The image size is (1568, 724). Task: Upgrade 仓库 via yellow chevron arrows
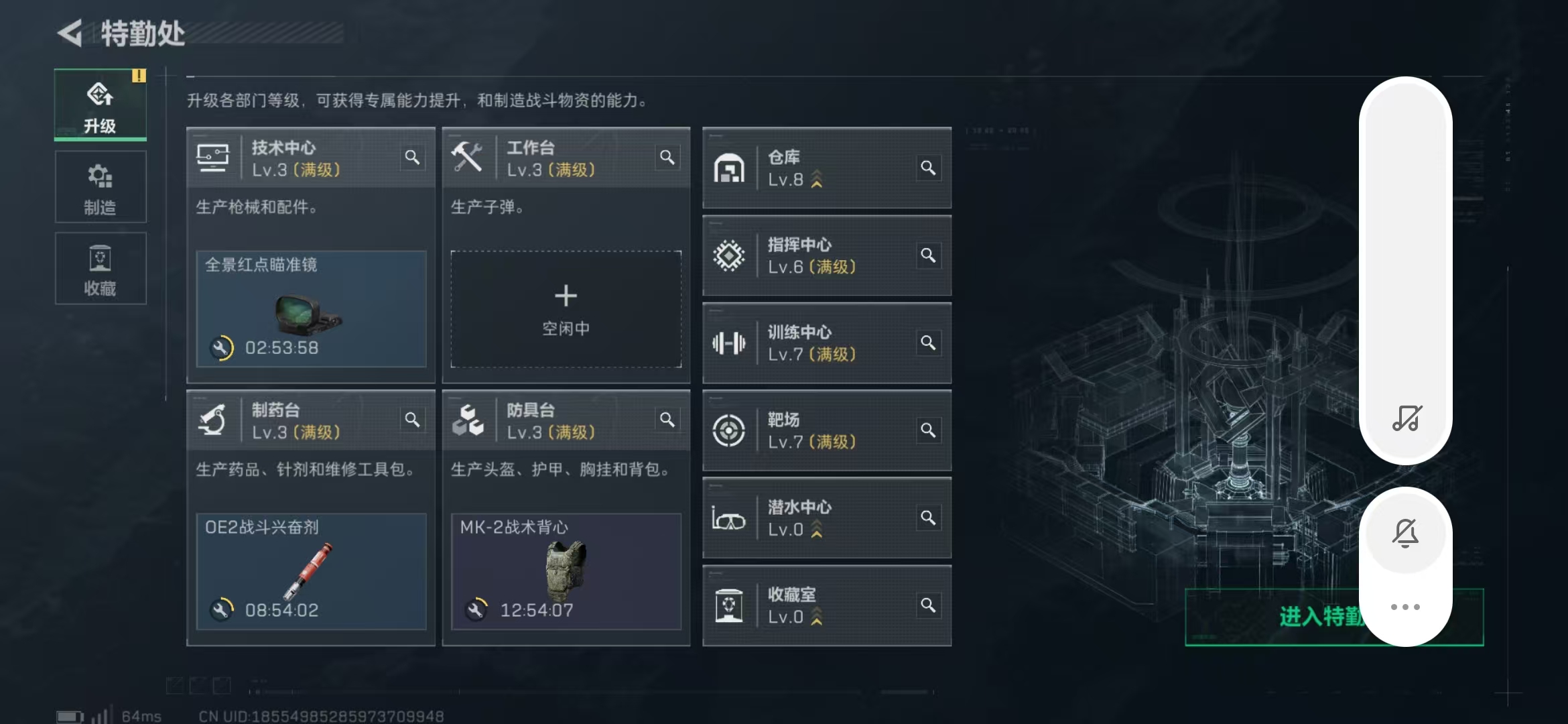[x=817, y=180]
